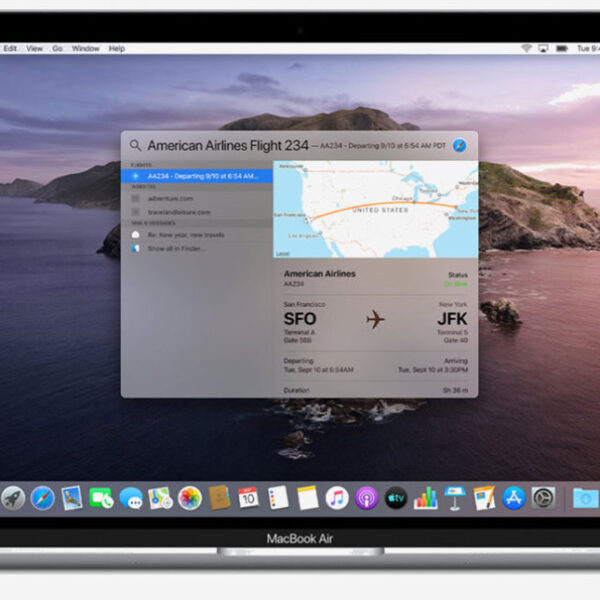Click Show all in Finder

pos(197,248)
